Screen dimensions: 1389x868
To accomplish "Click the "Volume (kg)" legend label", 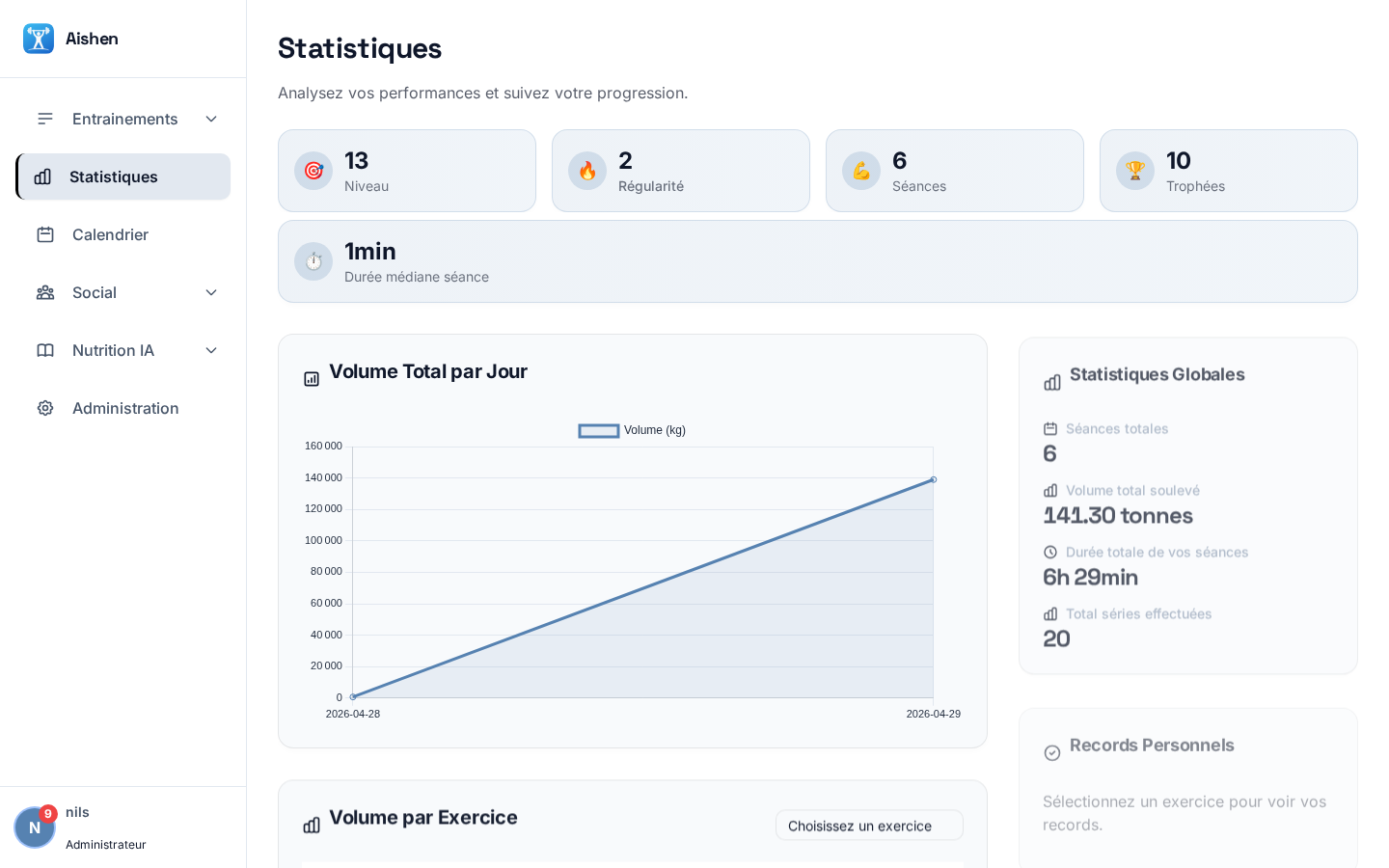I will pyautogui.click(x=655, y=430).
